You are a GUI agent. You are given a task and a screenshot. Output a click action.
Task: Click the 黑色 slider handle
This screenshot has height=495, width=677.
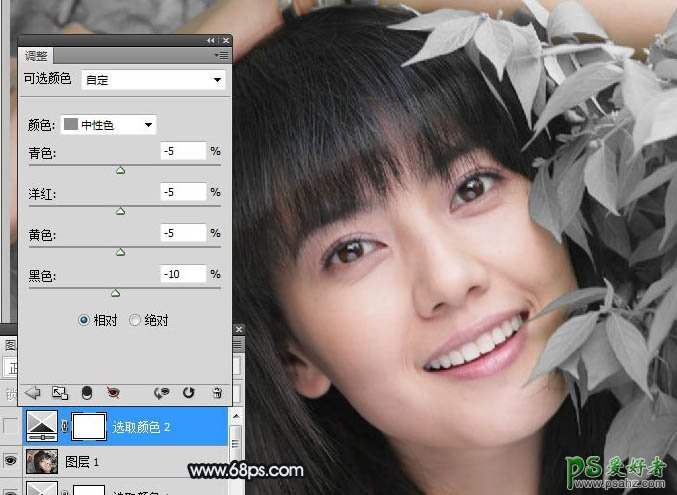[115, 294]
